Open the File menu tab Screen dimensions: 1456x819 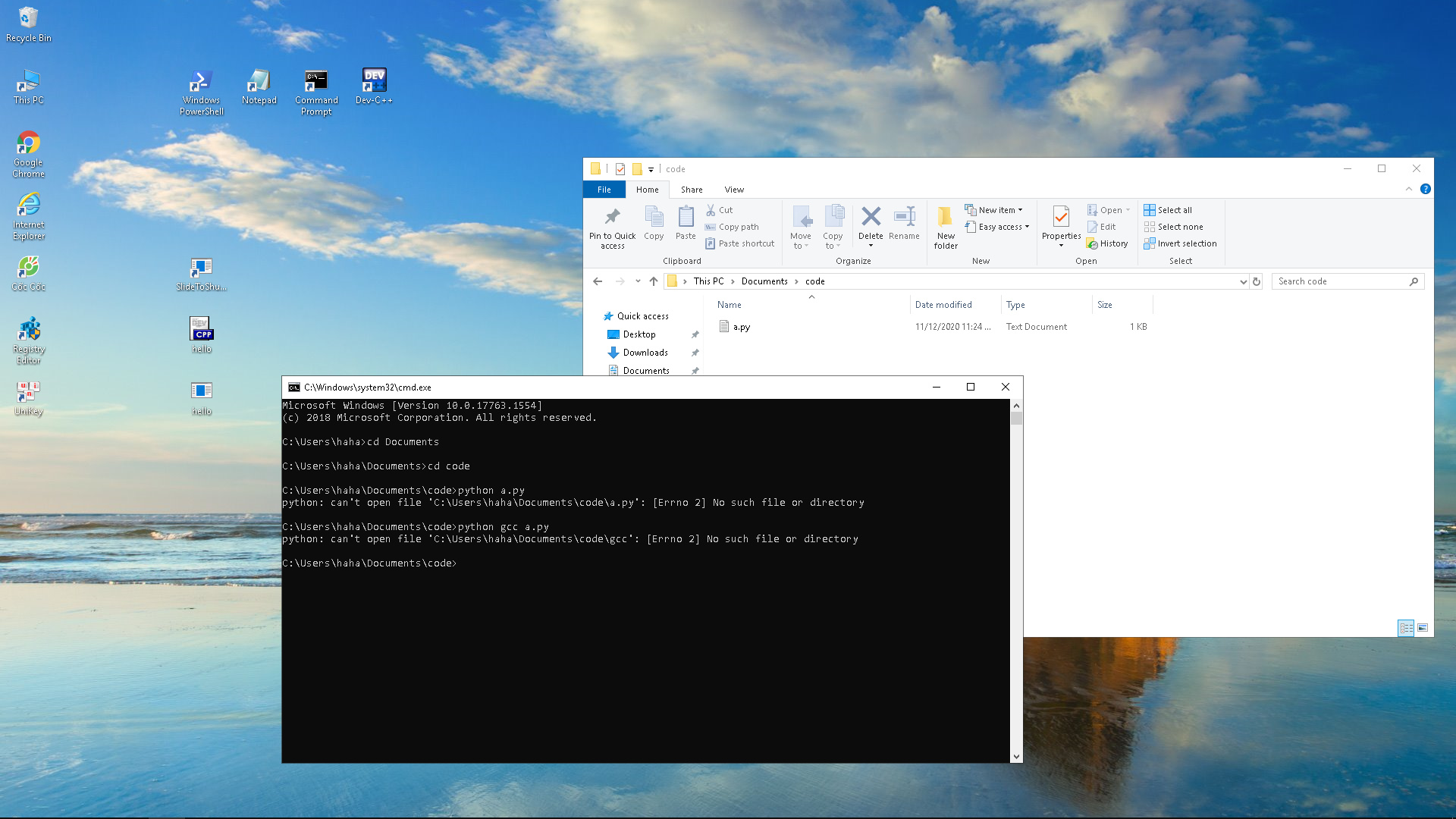[x=604, y=190]
